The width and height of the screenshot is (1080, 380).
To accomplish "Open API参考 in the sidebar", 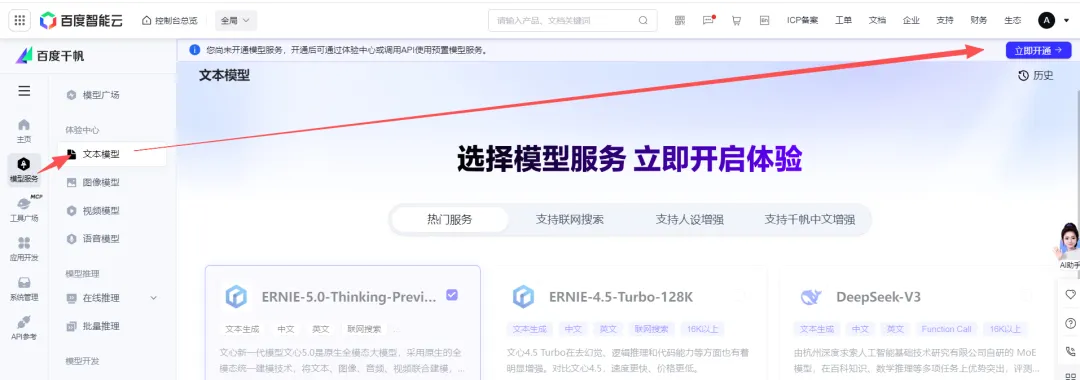I will point(24,328).
